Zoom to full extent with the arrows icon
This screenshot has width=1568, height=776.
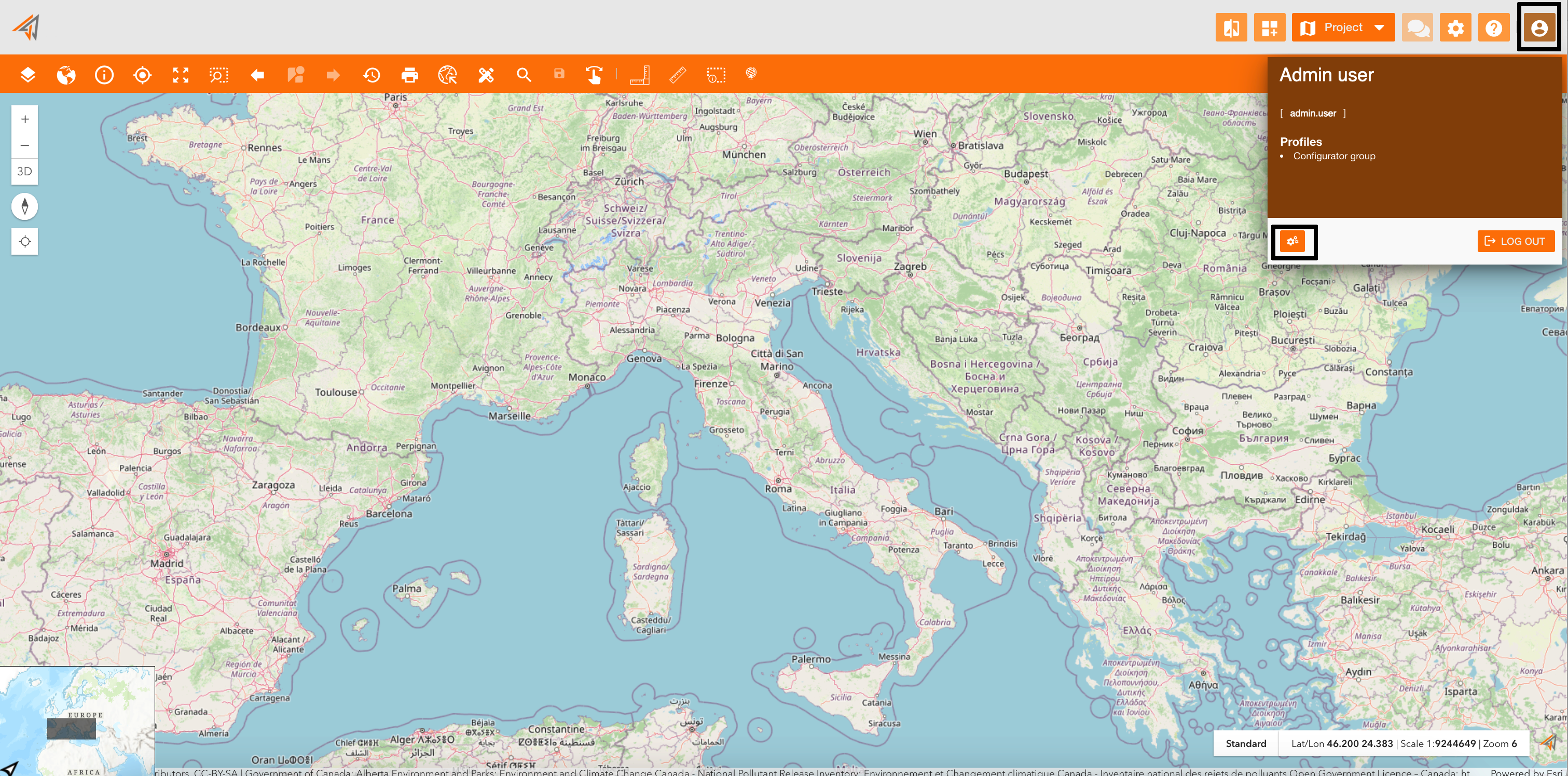click(181, 75)
